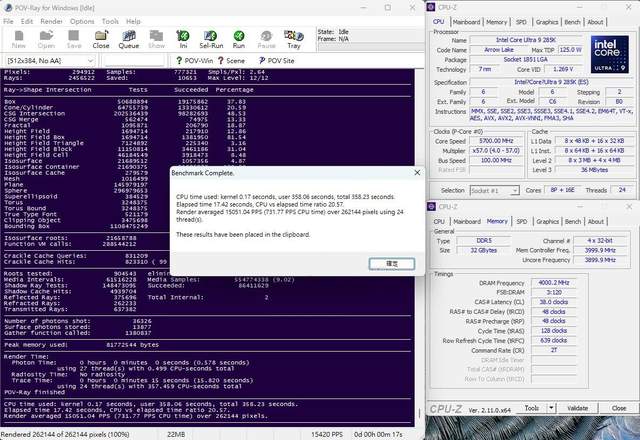Click the Threads value 24

pyautogui.click(x=622, y=190)
